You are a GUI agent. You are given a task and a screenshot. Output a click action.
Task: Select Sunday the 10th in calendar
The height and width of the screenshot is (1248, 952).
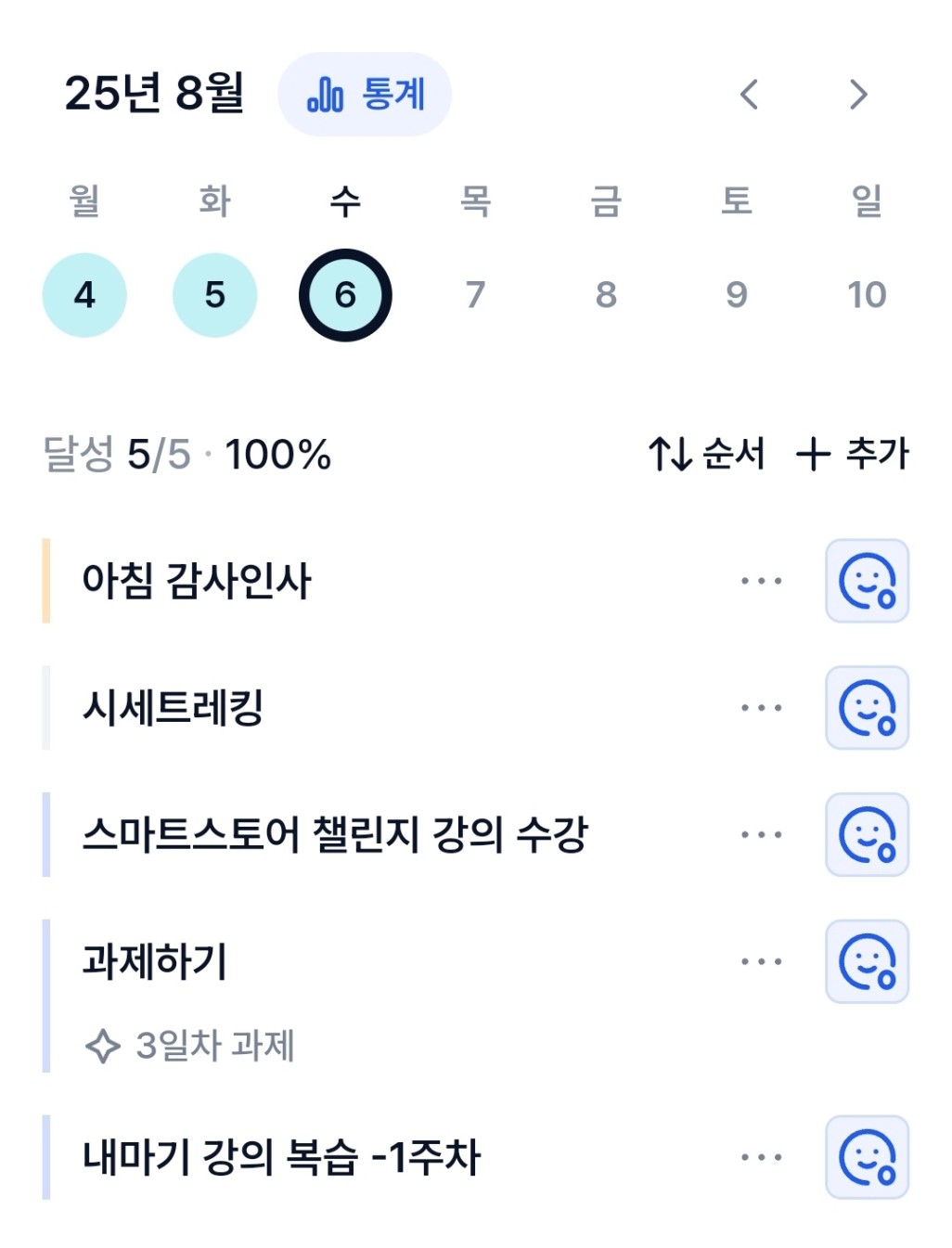(867, 295)
